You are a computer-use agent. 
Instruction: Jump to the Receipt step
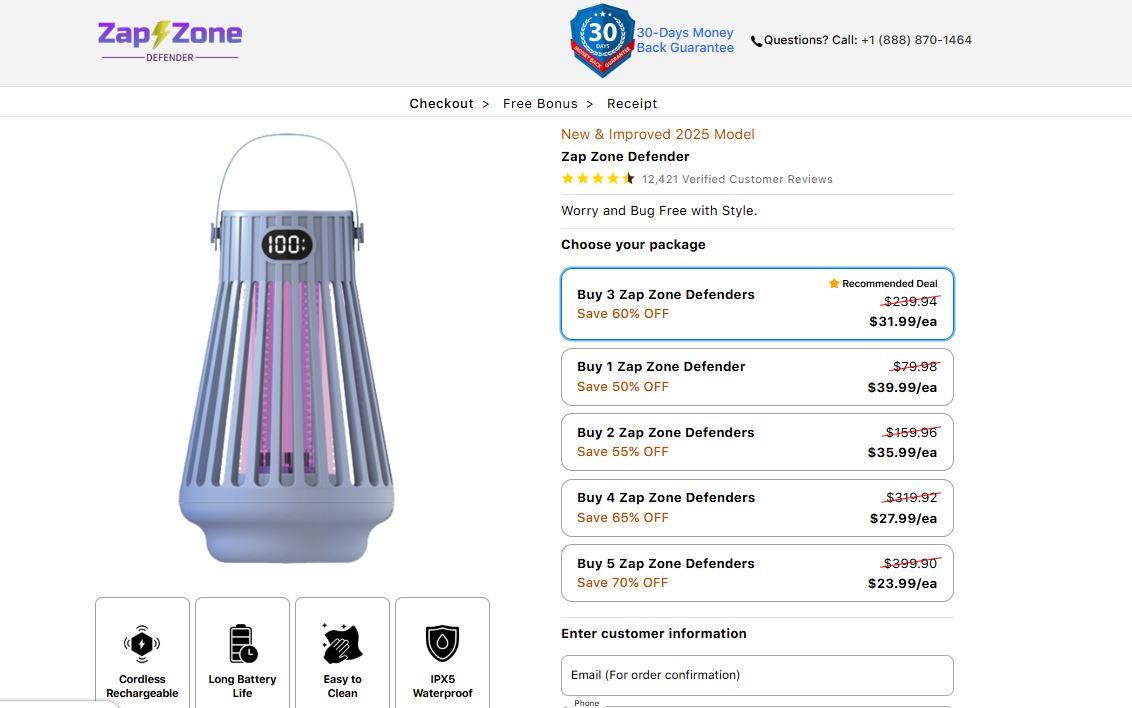[632, 104]
